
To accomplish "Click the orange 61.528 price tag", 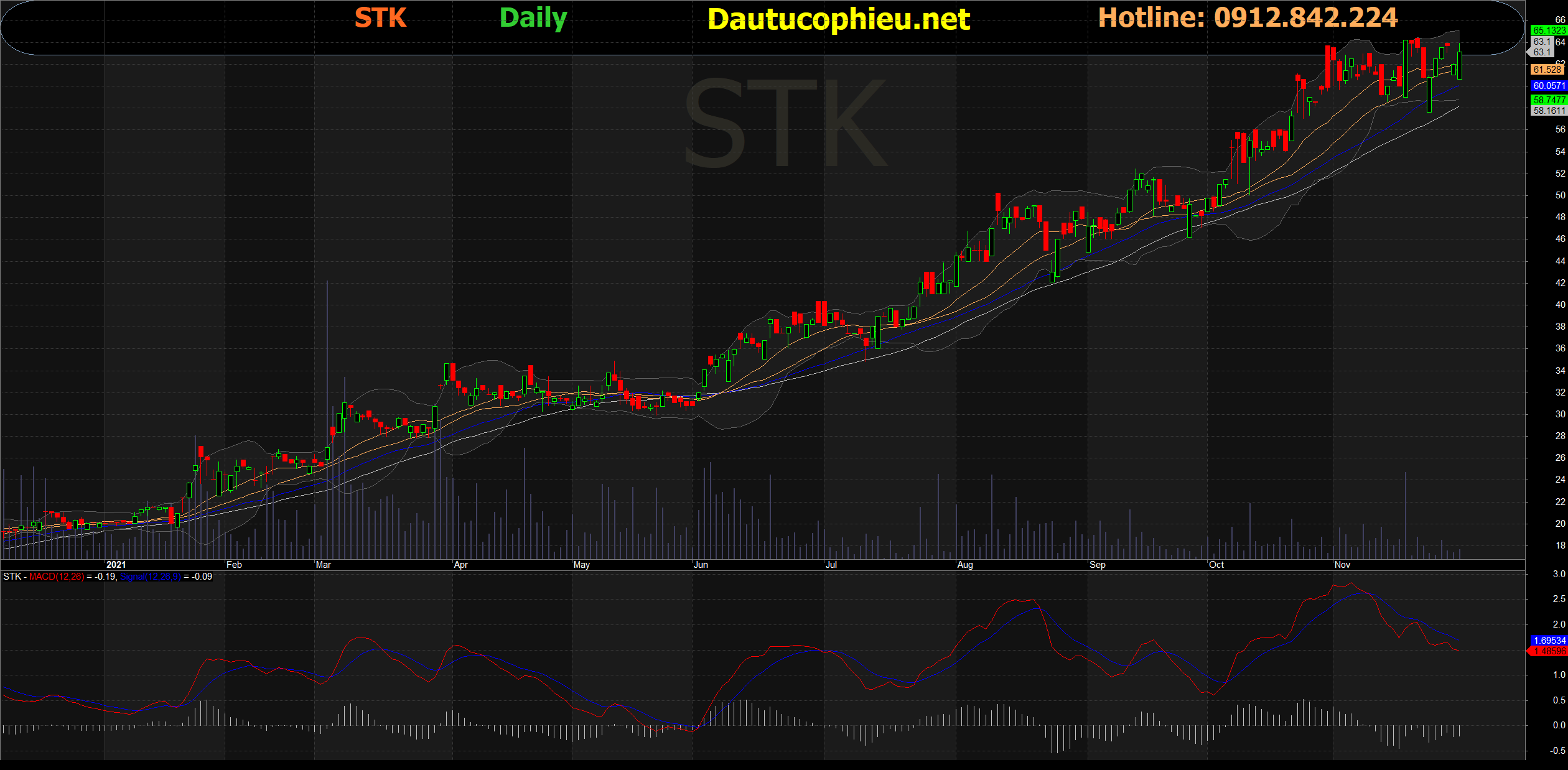I will coord(1547,70).
